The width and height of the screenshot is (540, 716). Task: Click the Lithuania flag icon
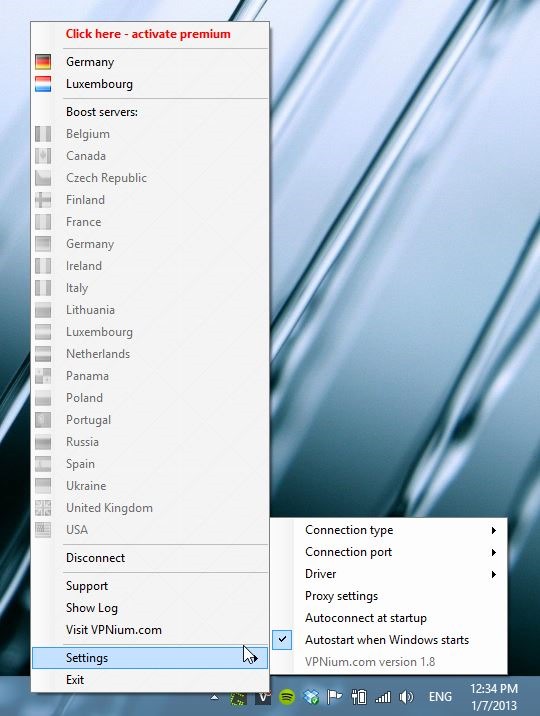click(x=43, y=310)
